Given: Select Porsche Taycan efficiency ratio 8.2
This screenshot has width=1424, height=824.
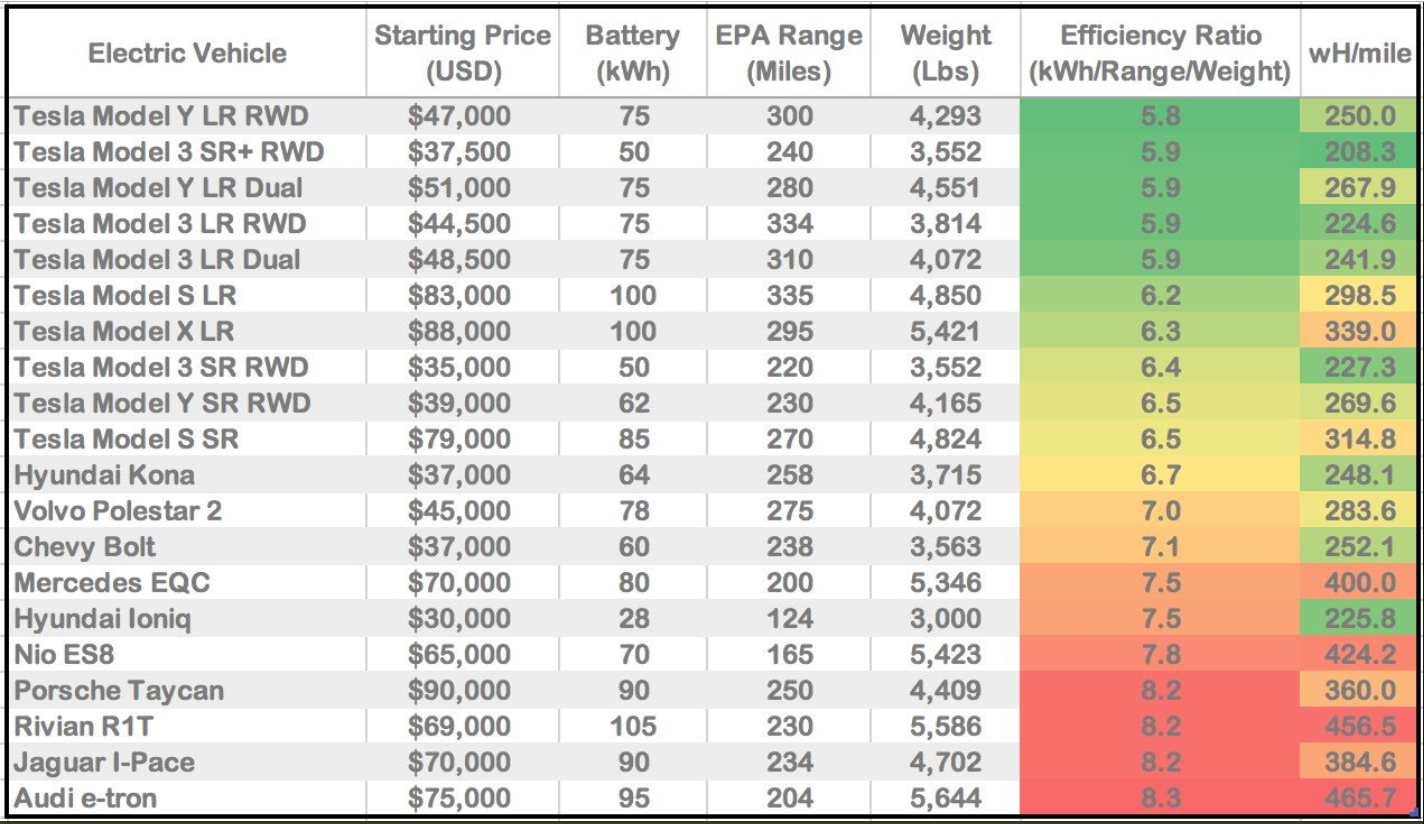Looking at the screenshot, I should click(1160, 690).
